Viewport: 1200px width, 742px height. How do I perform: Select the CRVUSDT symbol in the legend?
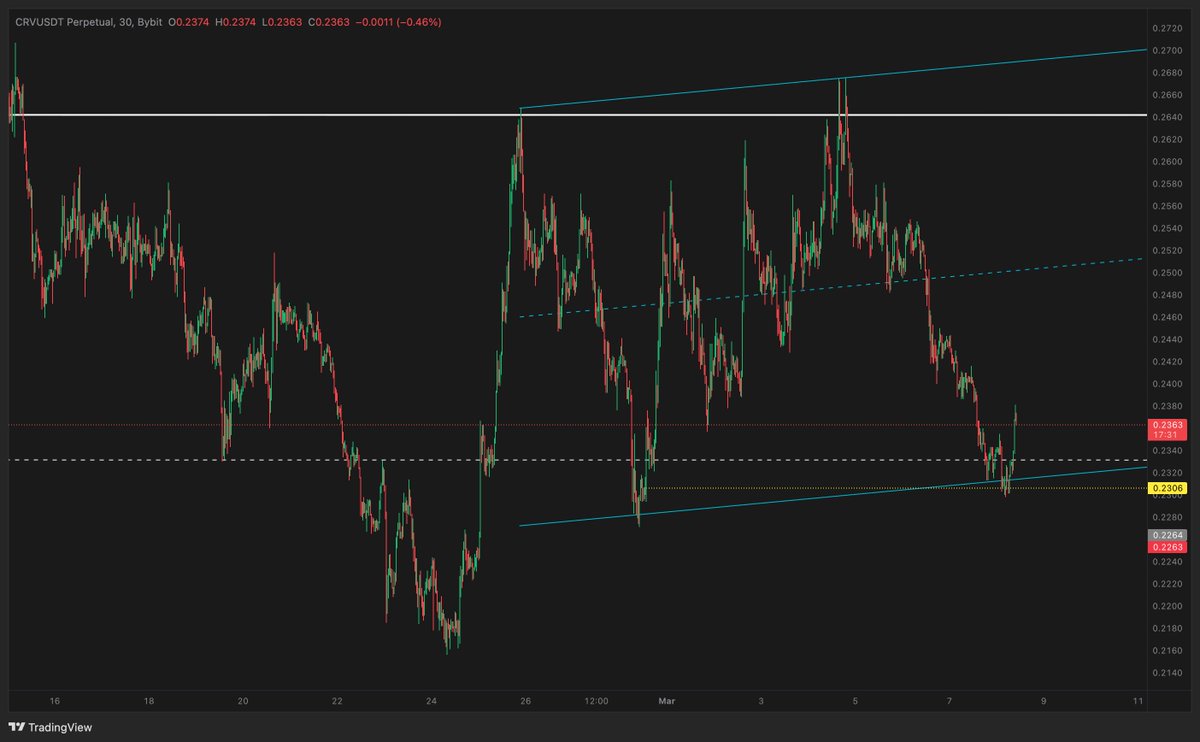tap(40, 21)
